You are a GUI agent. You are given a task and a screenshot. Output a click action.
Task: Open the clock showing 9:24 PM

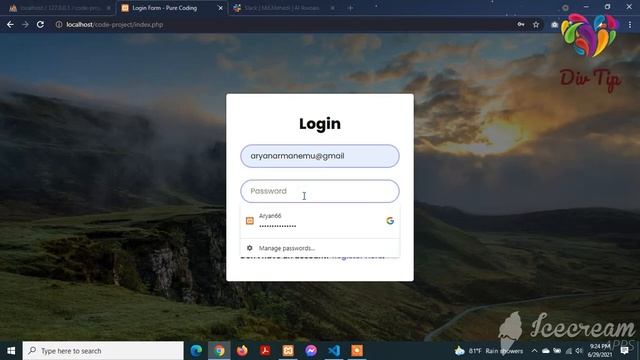click(600, 351)
